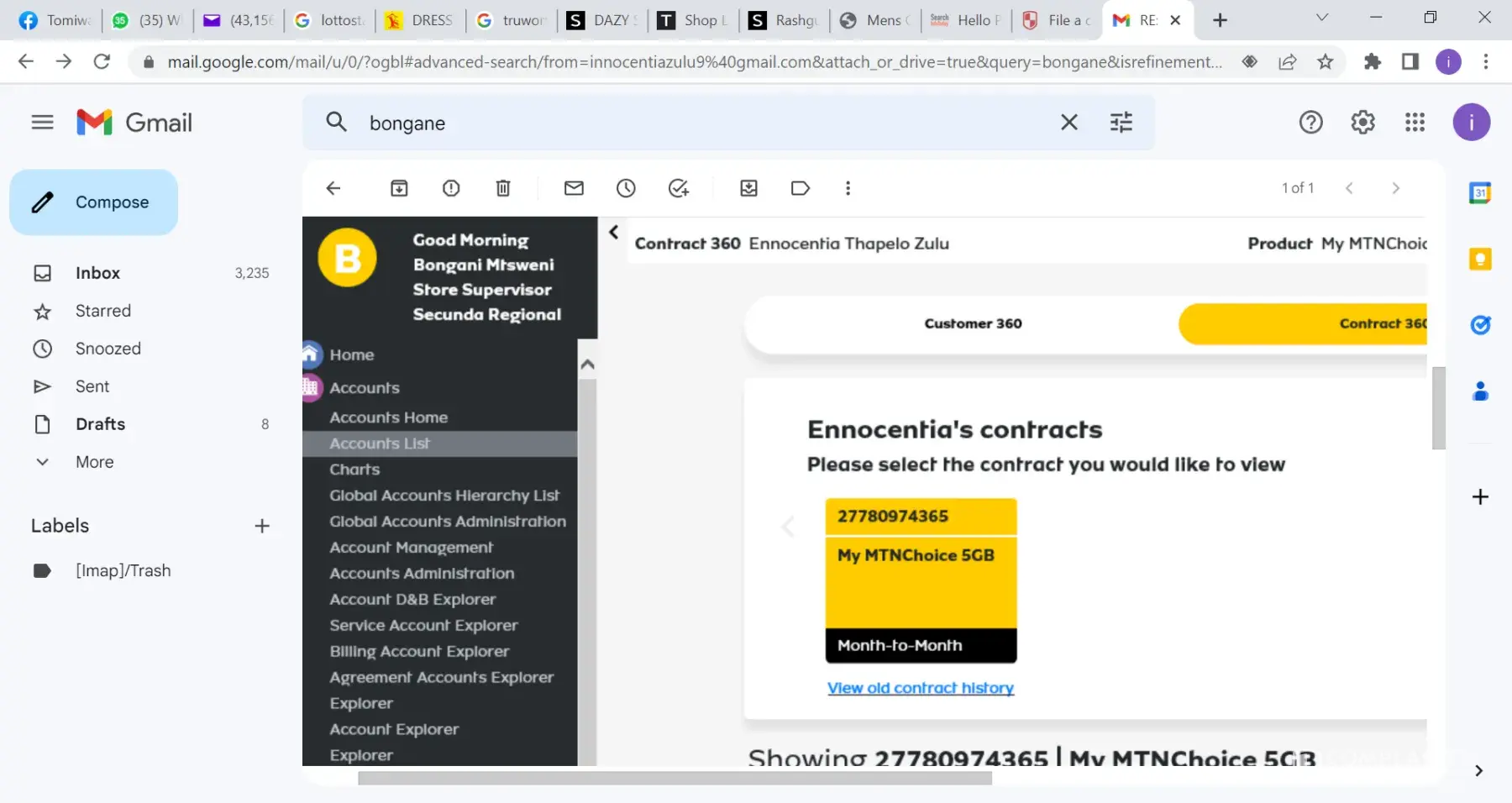Switch to the Contract 360 tab

click(1303, 324)
